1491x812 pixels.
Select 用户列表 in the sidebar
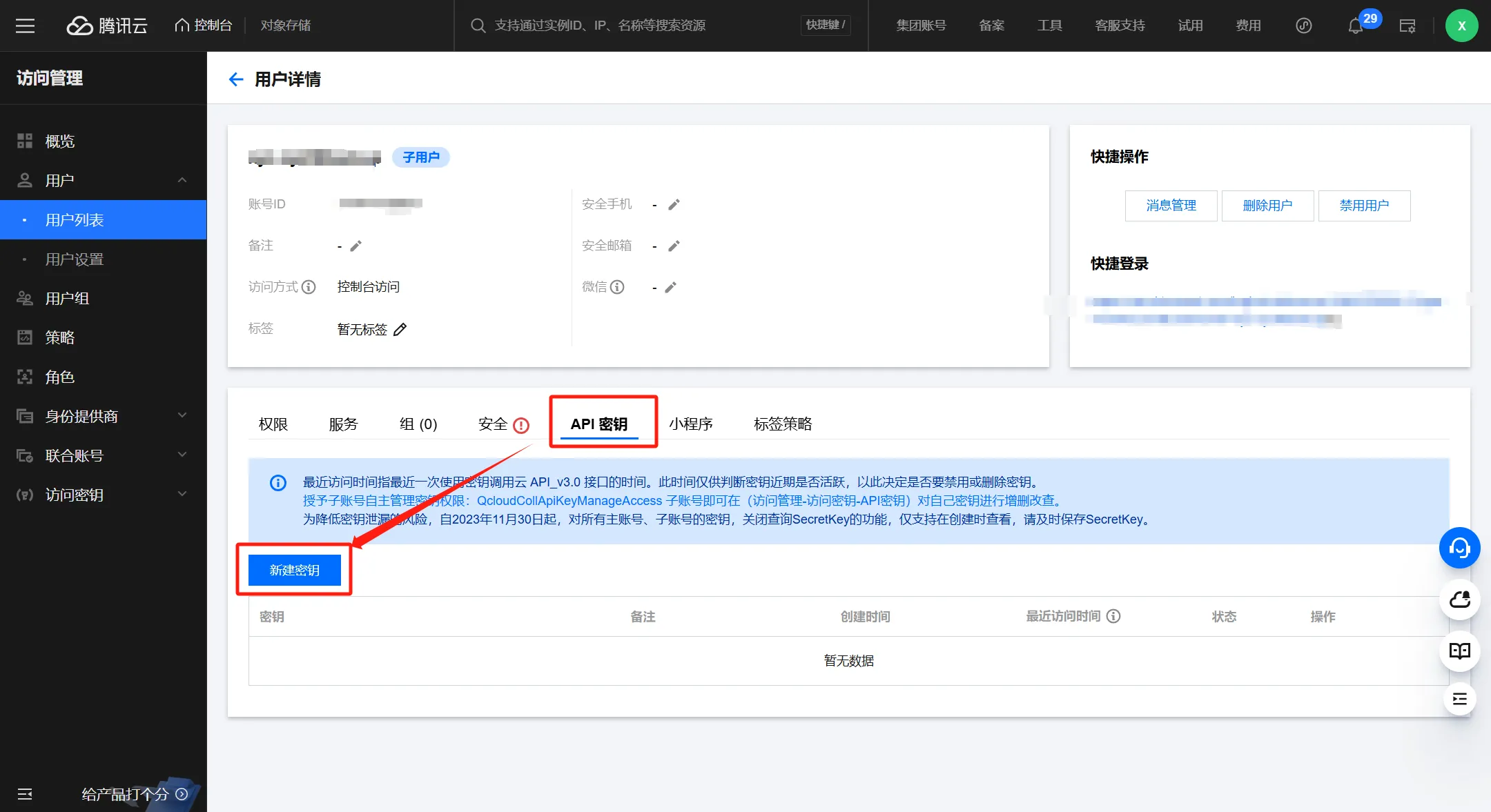[x=104, y=220]
